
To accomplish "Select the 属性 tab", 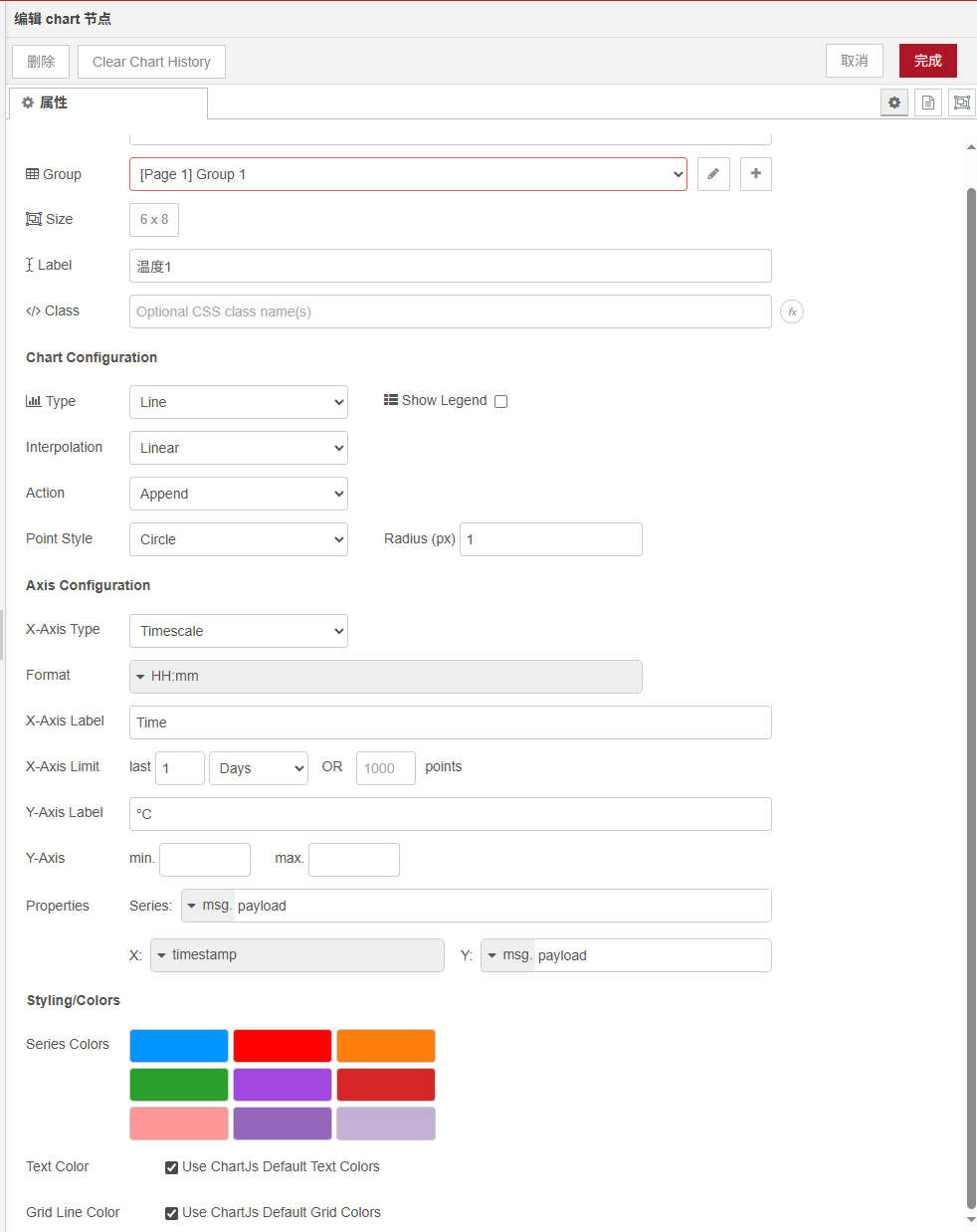I will [107, 103].
